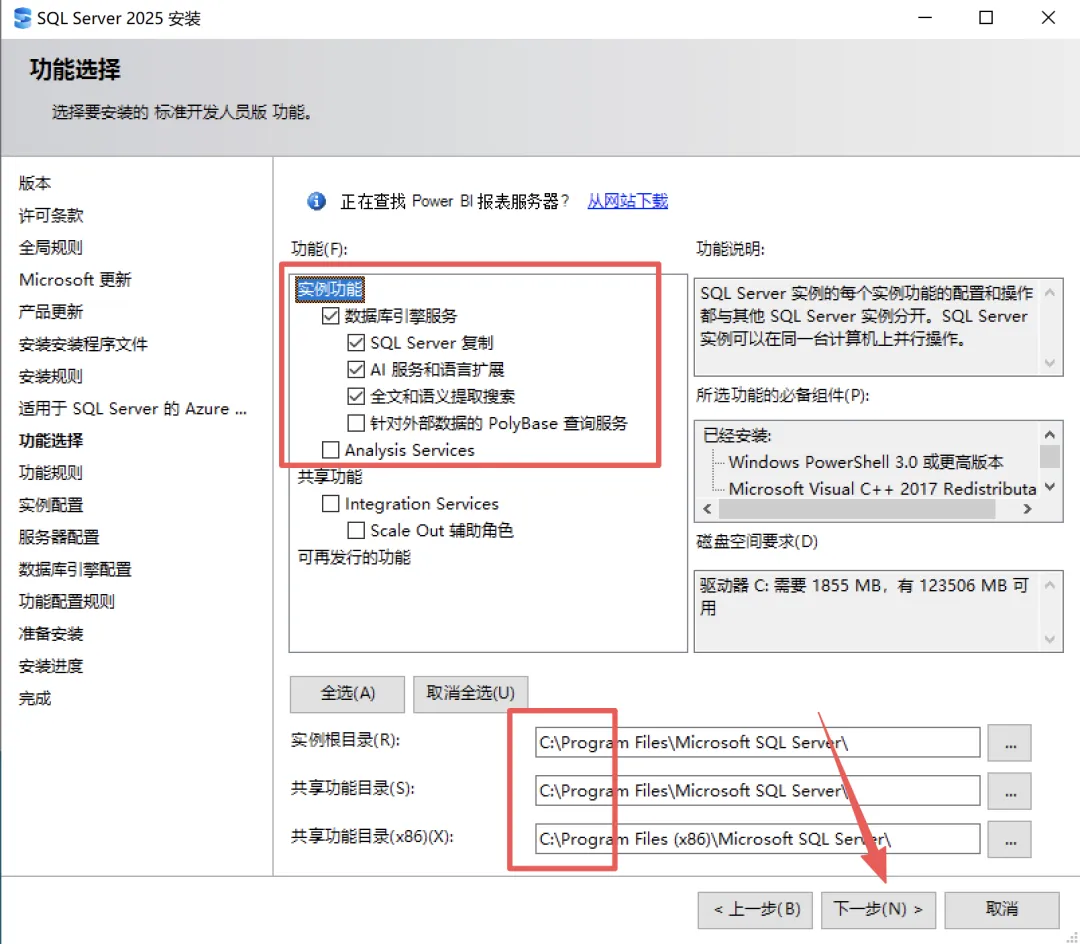Check the Analysis Services checkbox

[x=331, y=450]
